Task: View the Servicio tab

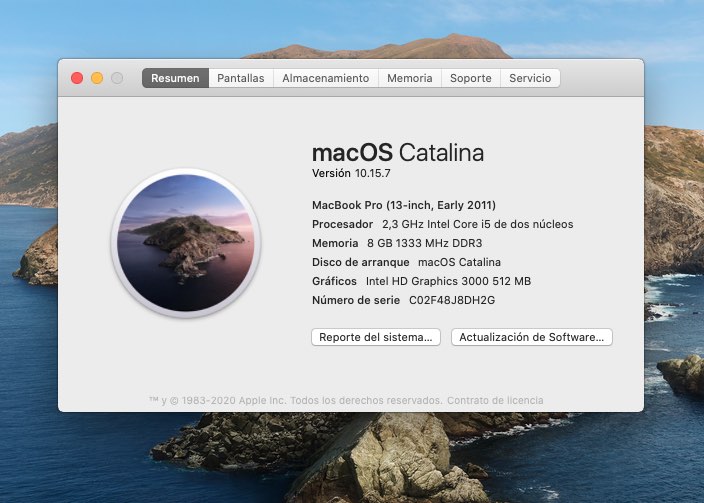Action: coord(530,78)
